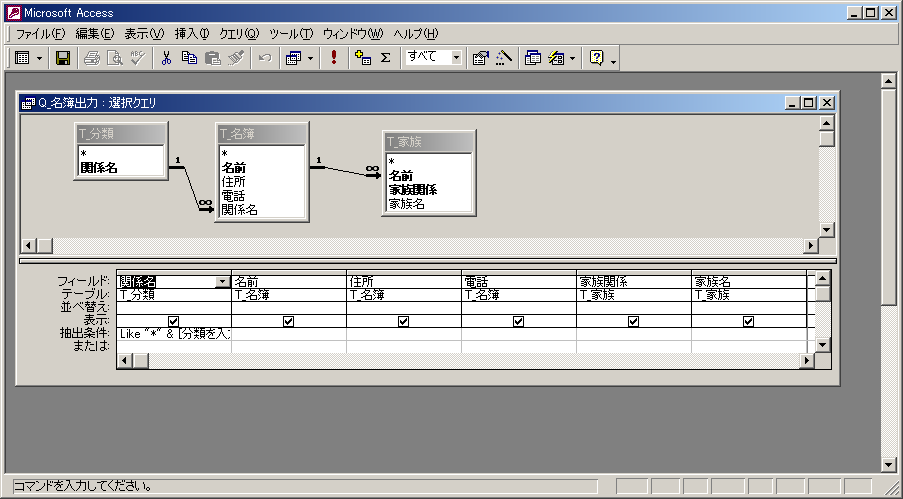Click the Copy toolbar icon
The height and width of the screenshot is (499, 903).
point(189,58)
